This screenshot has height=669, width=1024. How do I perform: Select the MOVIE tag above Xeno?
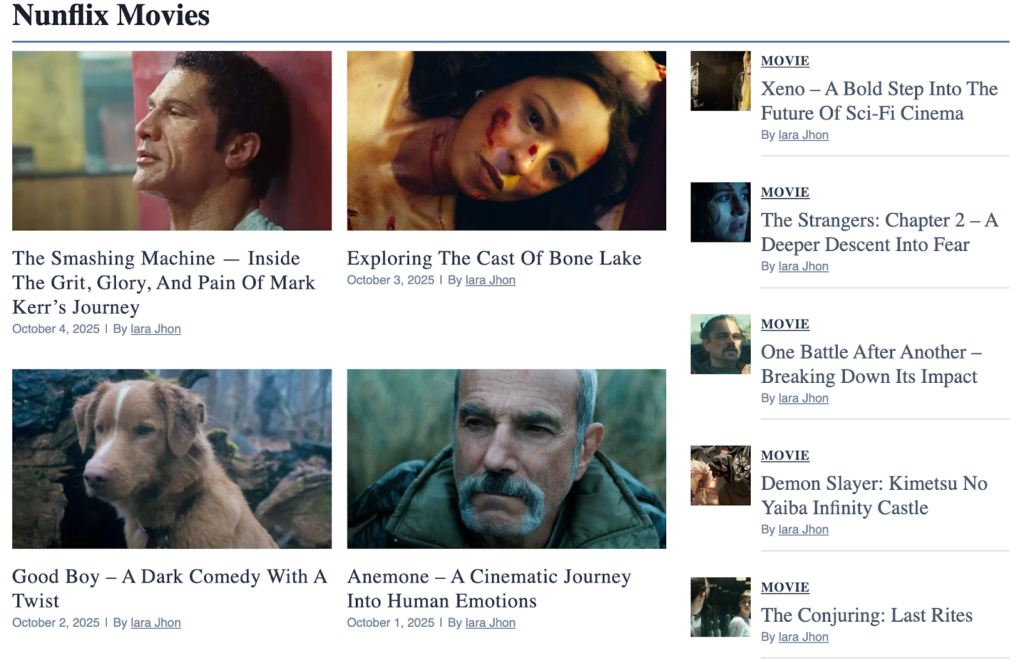pos(785,61)
